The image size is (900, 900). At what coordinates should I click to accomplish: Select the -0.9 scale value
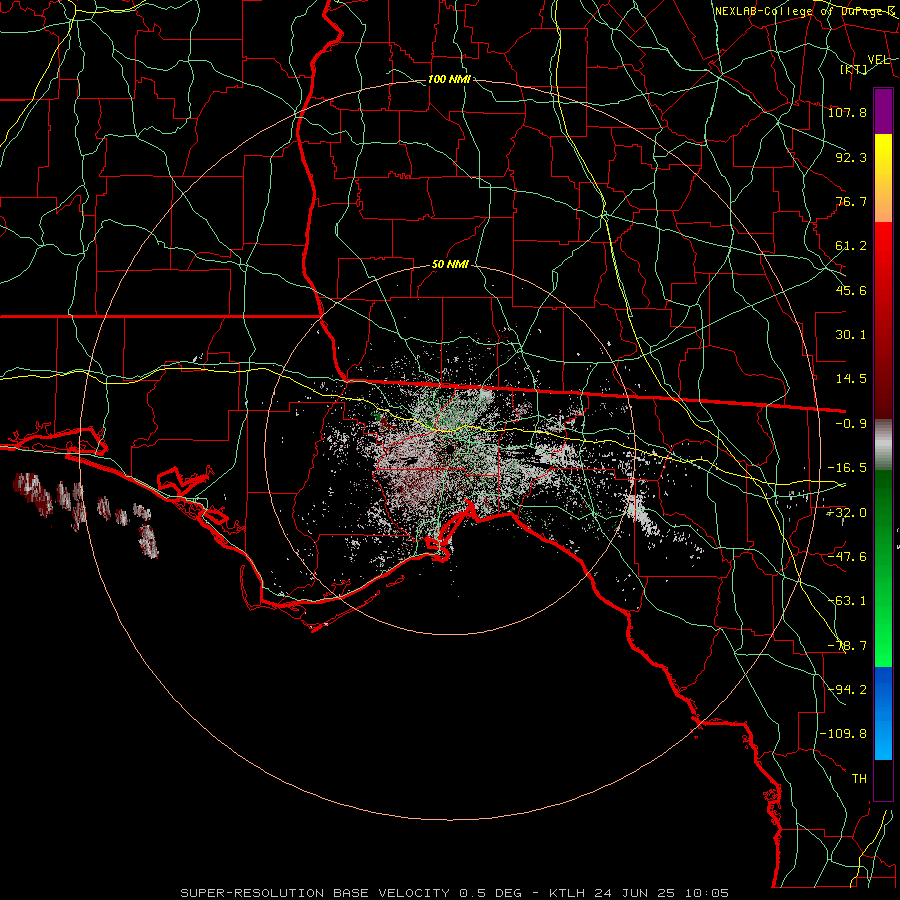tap(851, 424)
